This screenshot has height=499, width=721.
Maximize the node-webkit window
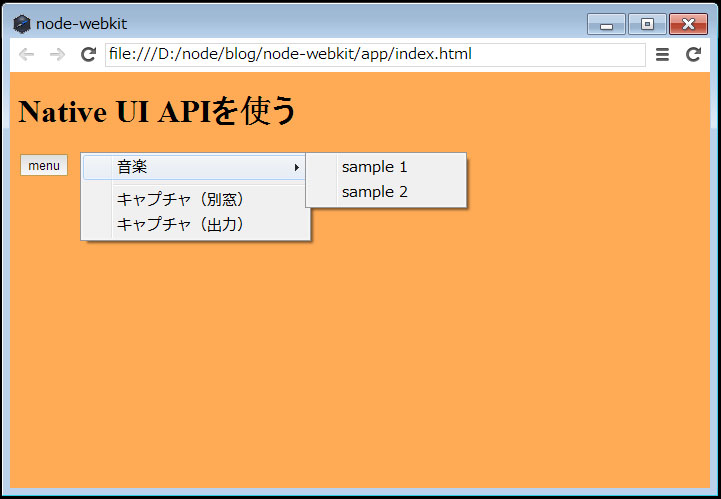click(x=647, y=25)
